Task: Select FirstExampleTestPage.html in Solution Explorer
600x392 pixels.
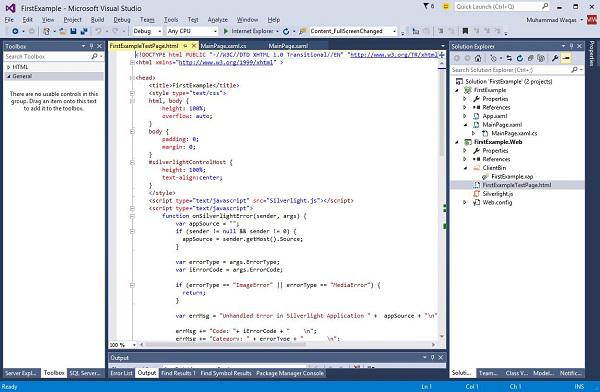Action: click(517, 185)
